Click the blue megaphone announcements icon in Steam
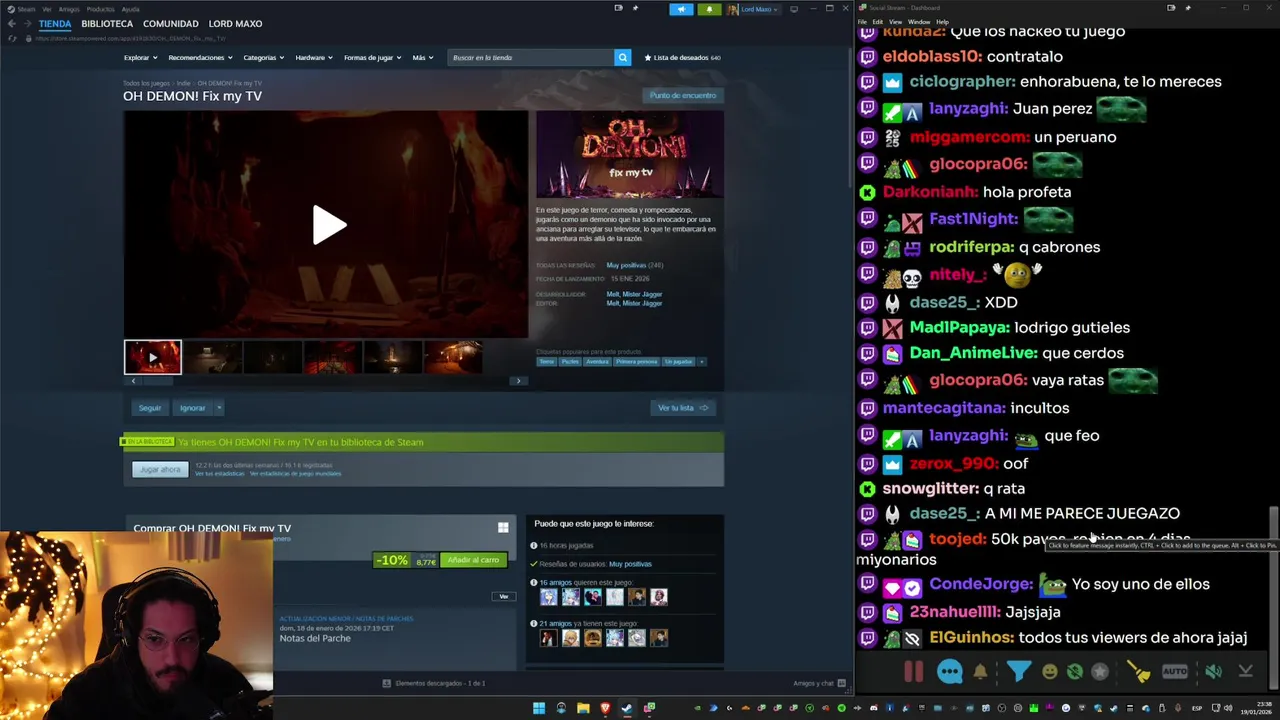The width and height of the screenshot is (1280, 720). [x=681, y=9]
